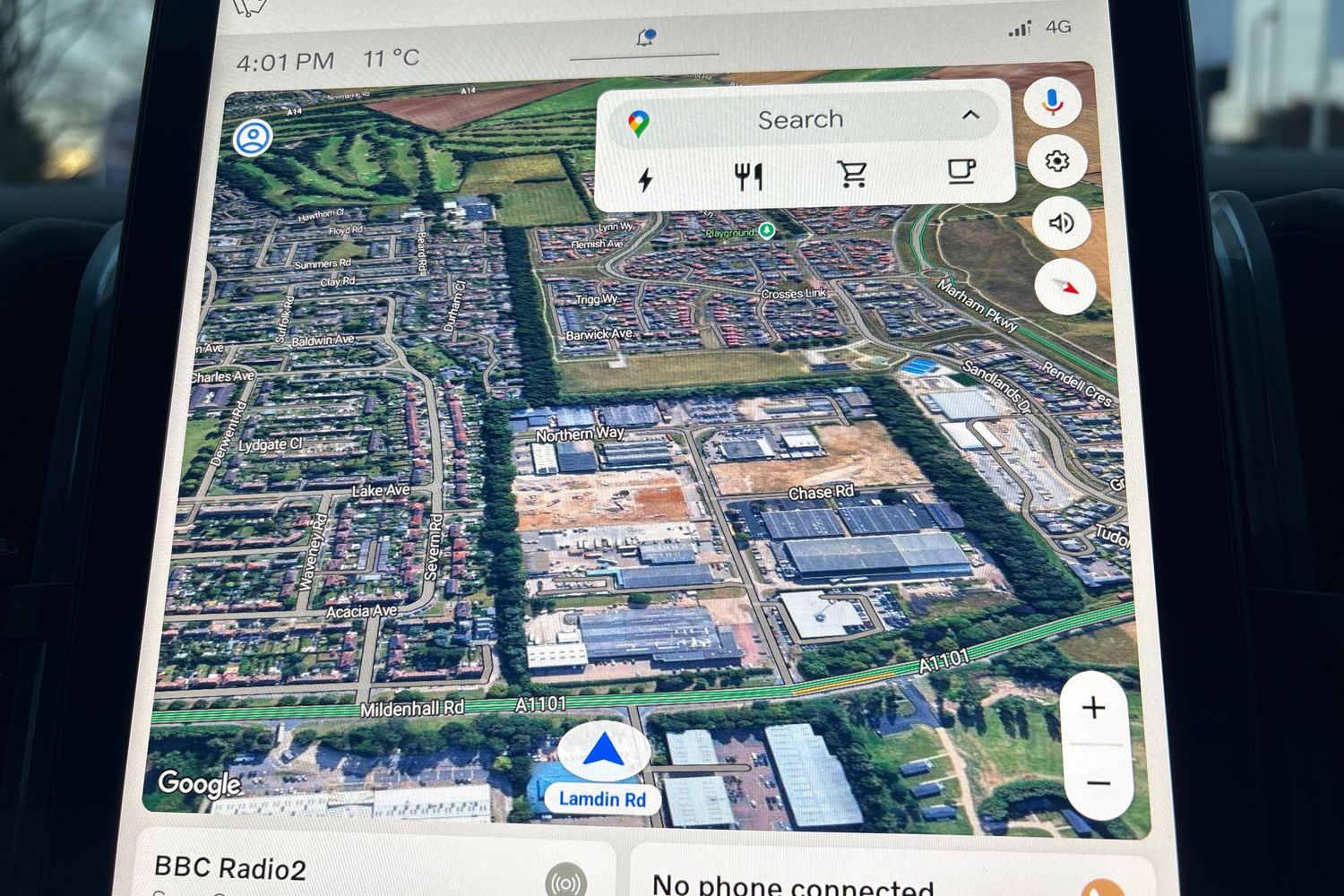Tap the radio broadcast icon beside BBC Radio2

coord(565,882)
